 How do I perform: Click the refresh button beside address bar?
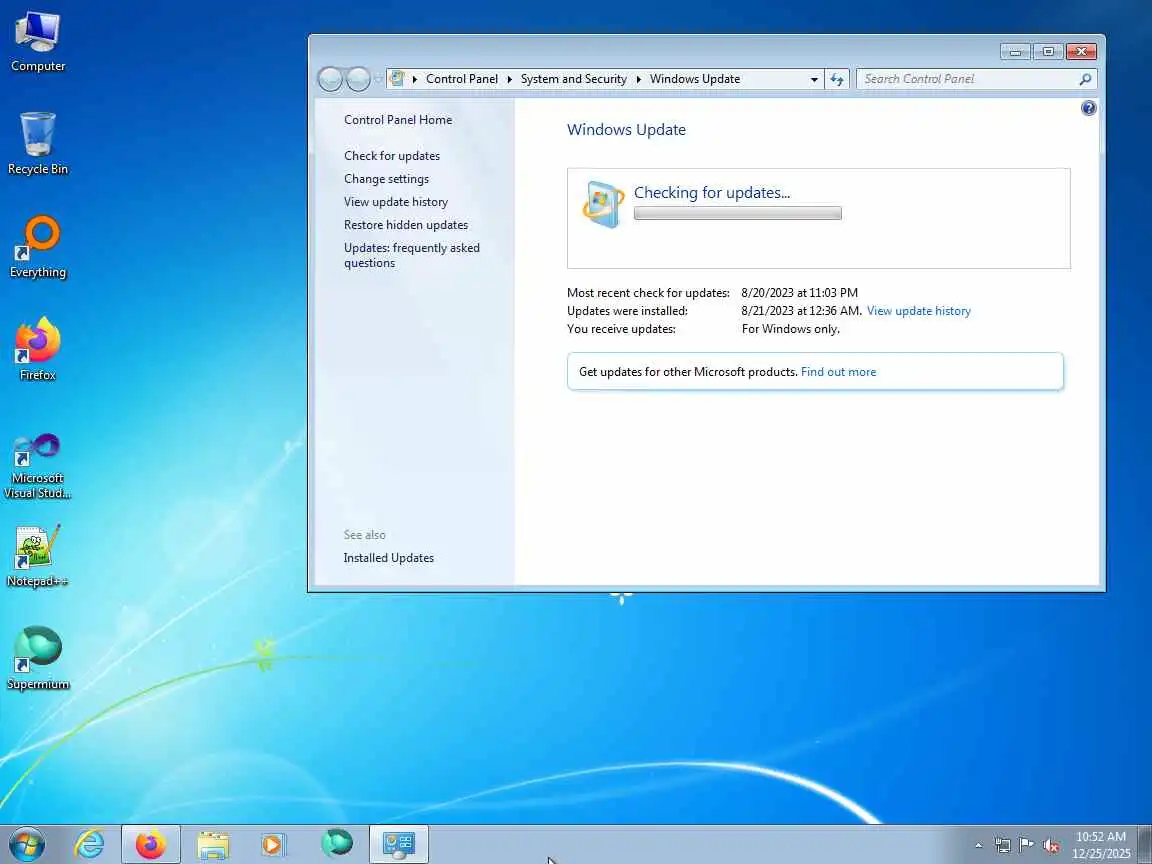[837, 79]
